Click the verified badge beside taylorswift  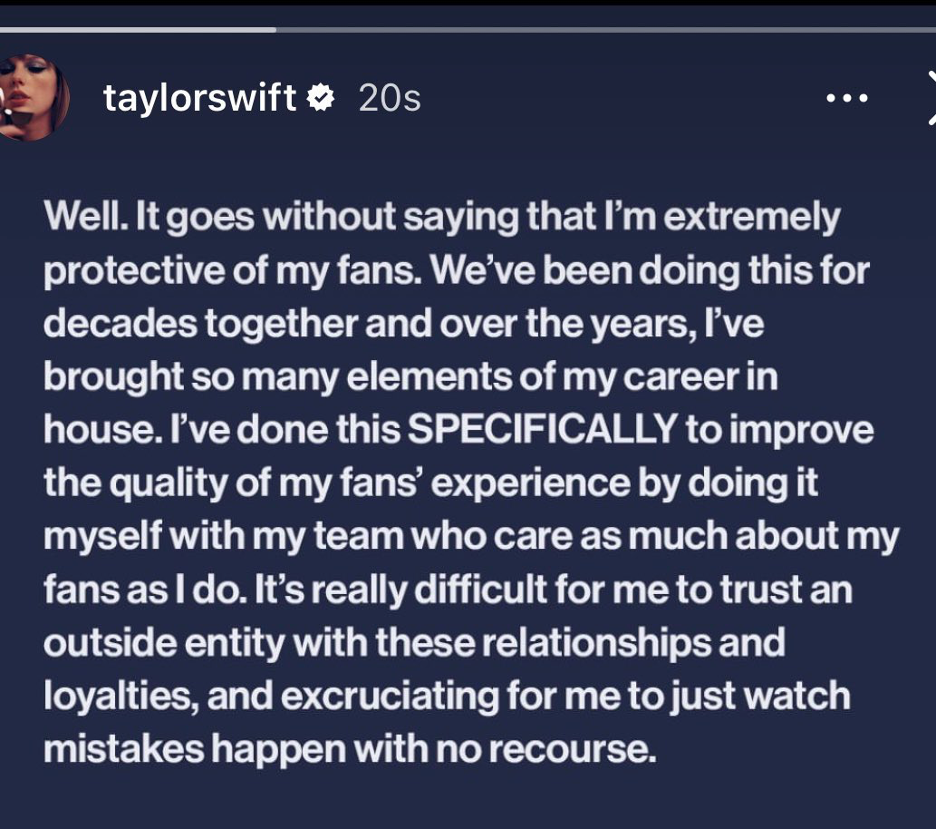(320, 98)
